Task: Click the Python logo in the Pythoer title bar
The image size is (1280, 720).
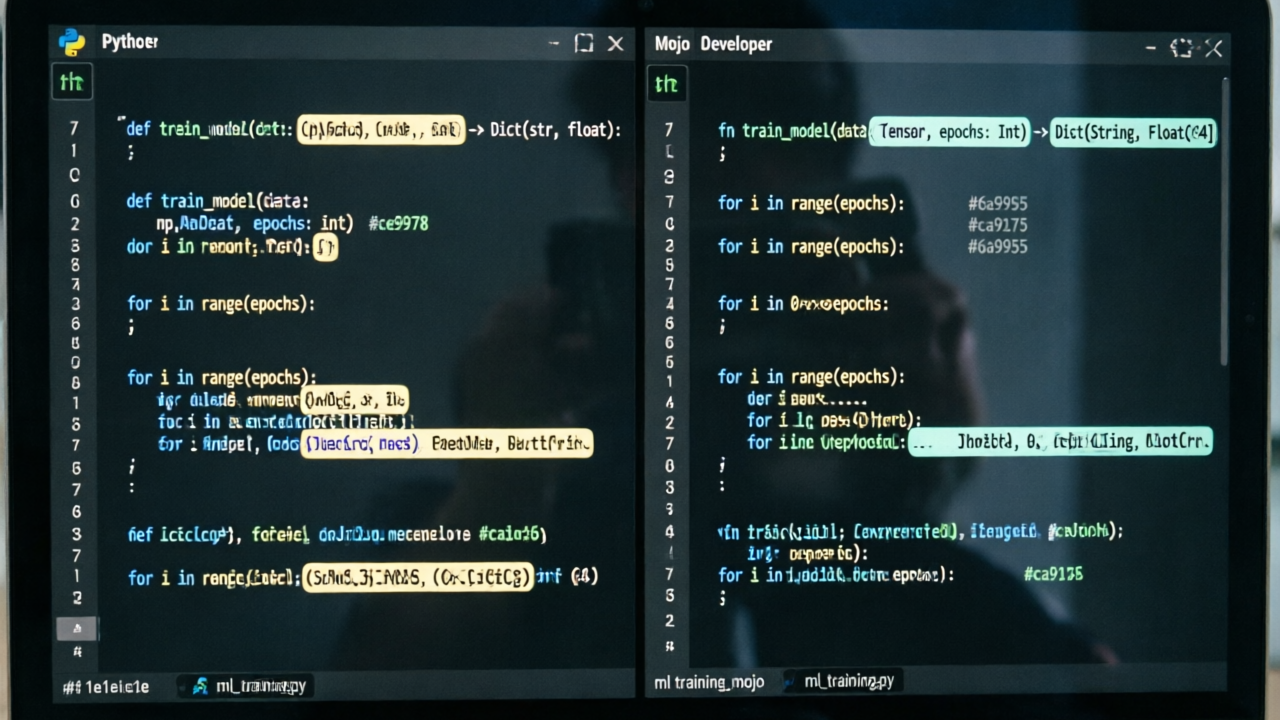Action: pyautogui.click(x=71, y=42)
